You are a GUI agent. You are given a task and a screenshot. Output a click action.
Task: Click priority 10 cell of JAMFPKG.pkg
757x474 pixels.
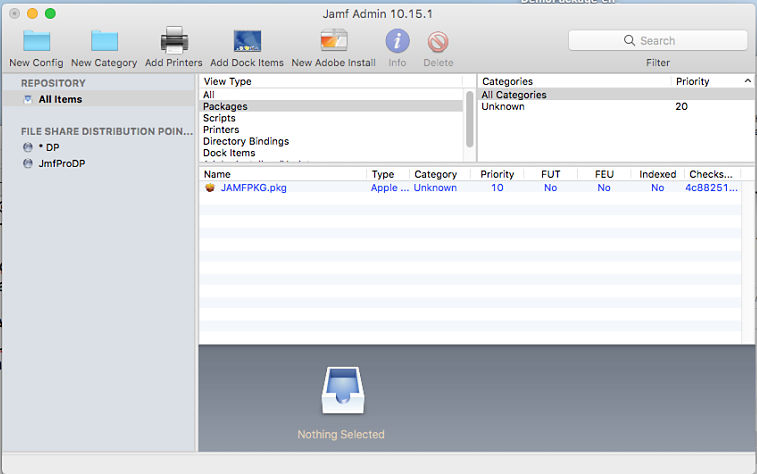497,188
